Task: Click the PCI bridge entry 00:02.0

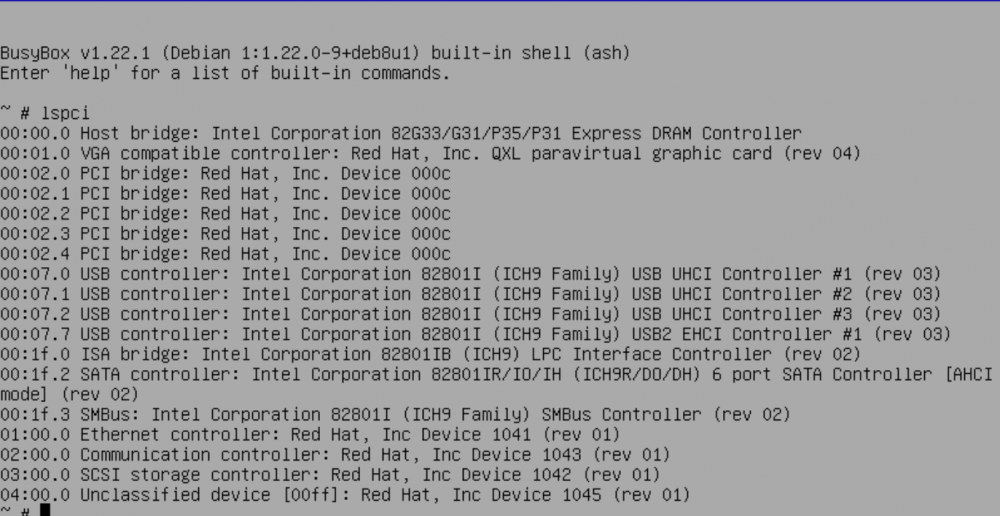Action: pos(225,173)
